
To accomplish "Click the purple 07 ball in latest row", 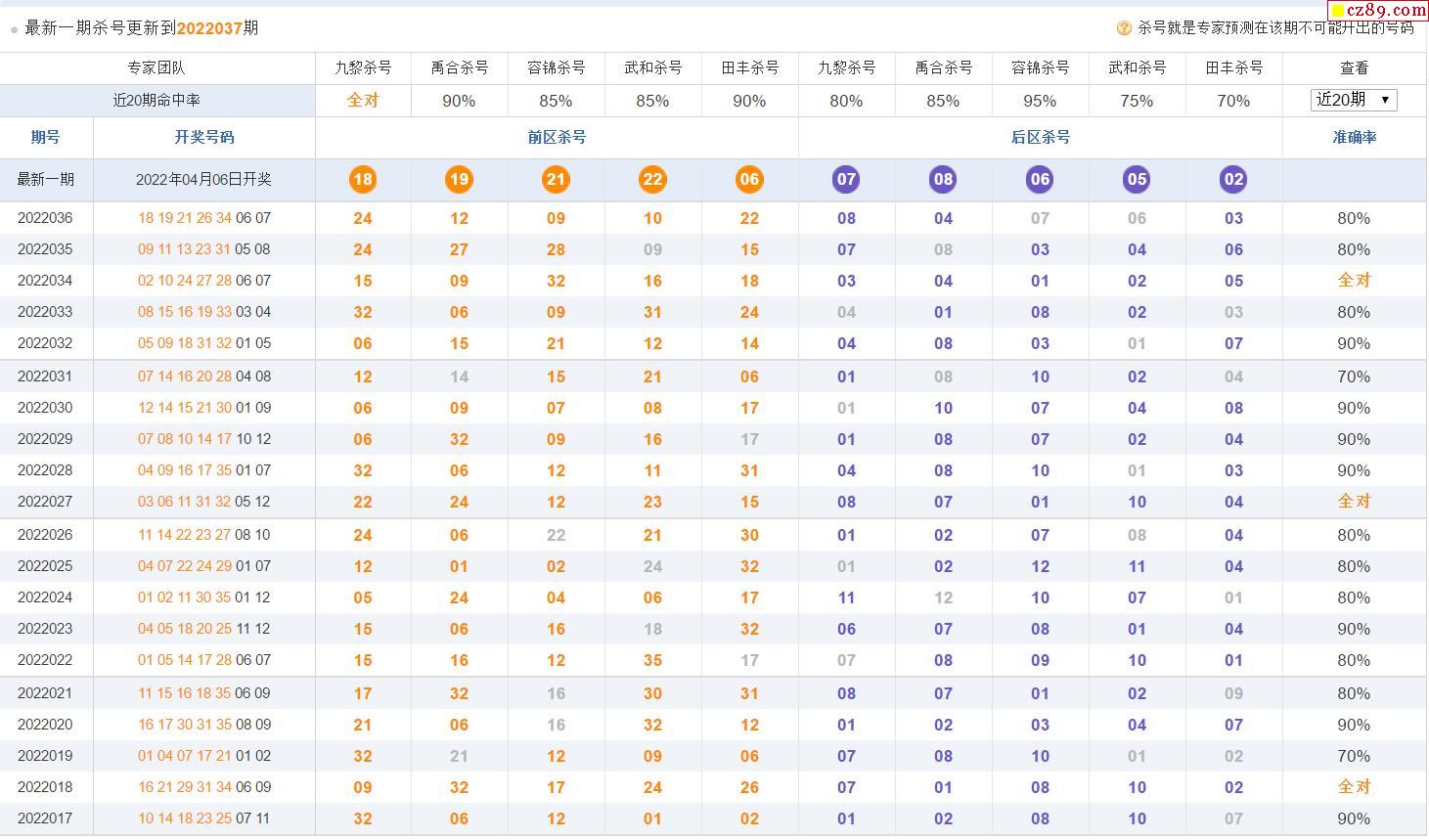I will [846, 179].
